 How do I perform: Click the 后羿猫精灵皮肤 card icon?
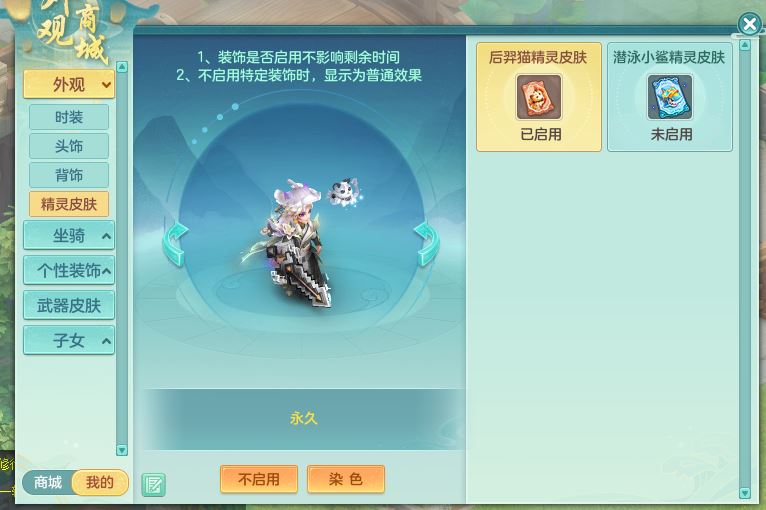point(539,97)
